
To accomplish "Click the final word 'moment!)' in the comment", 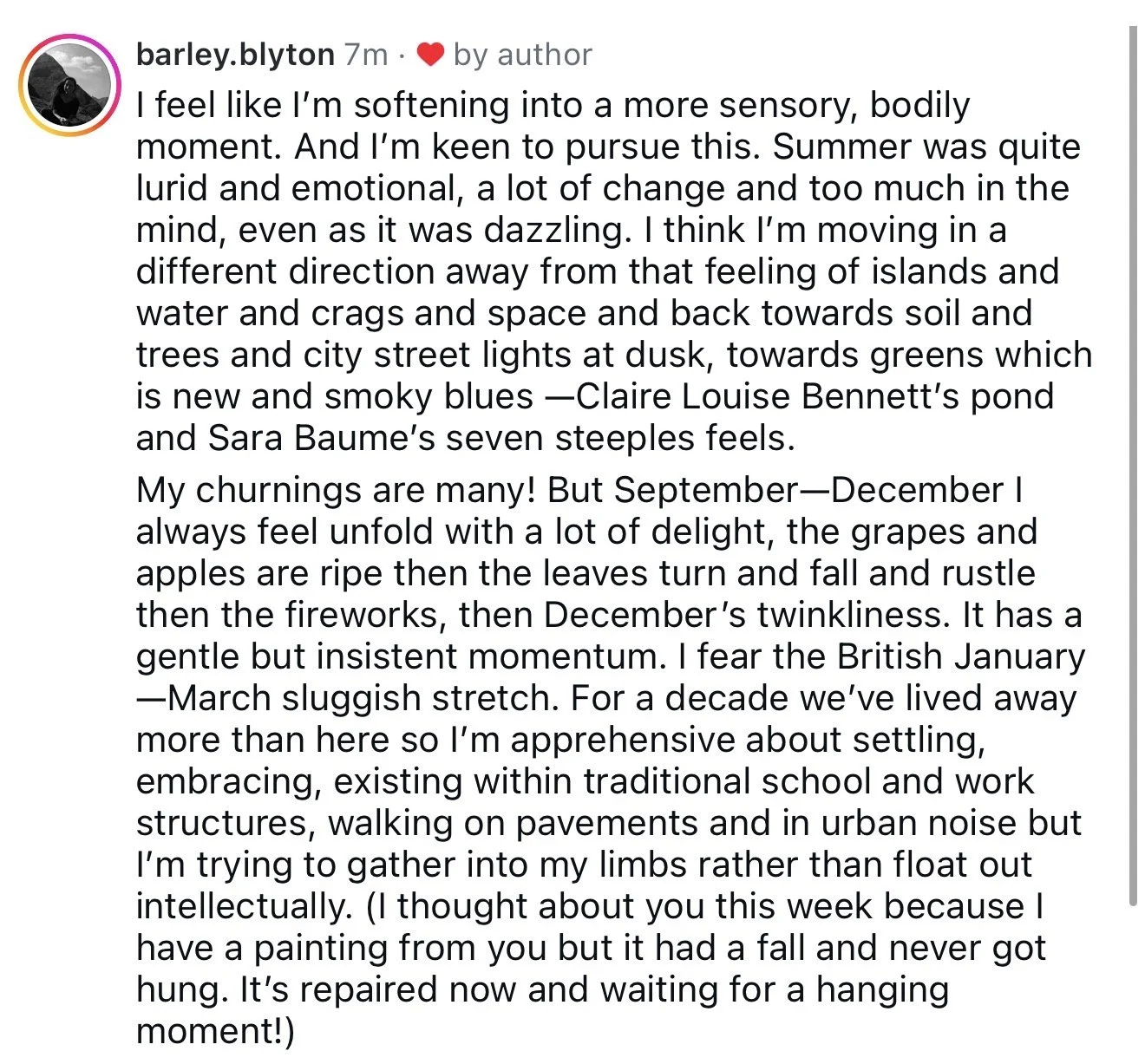I will point(215,1031).
